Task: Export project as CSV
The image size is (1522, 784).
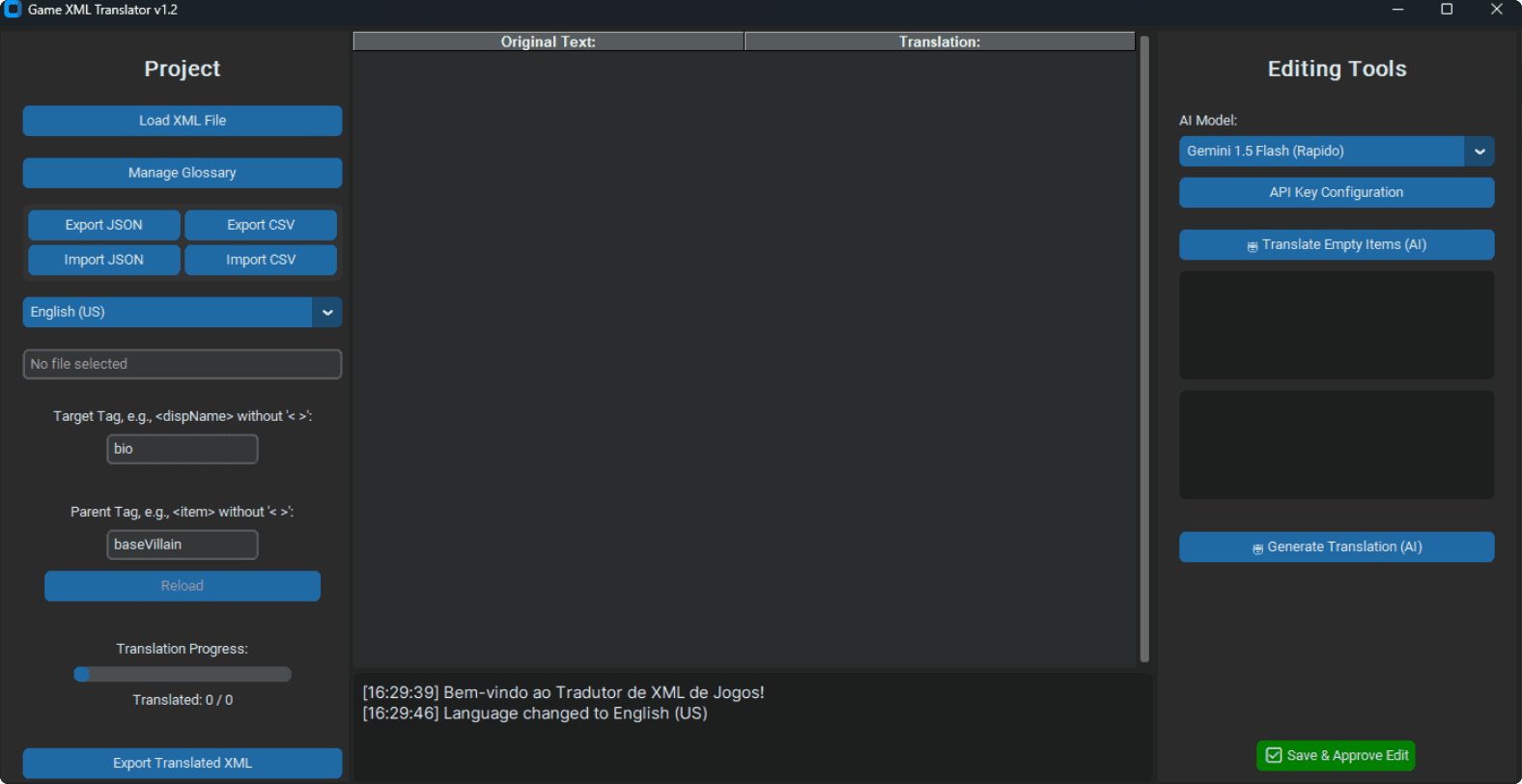Action: point(261,225)
